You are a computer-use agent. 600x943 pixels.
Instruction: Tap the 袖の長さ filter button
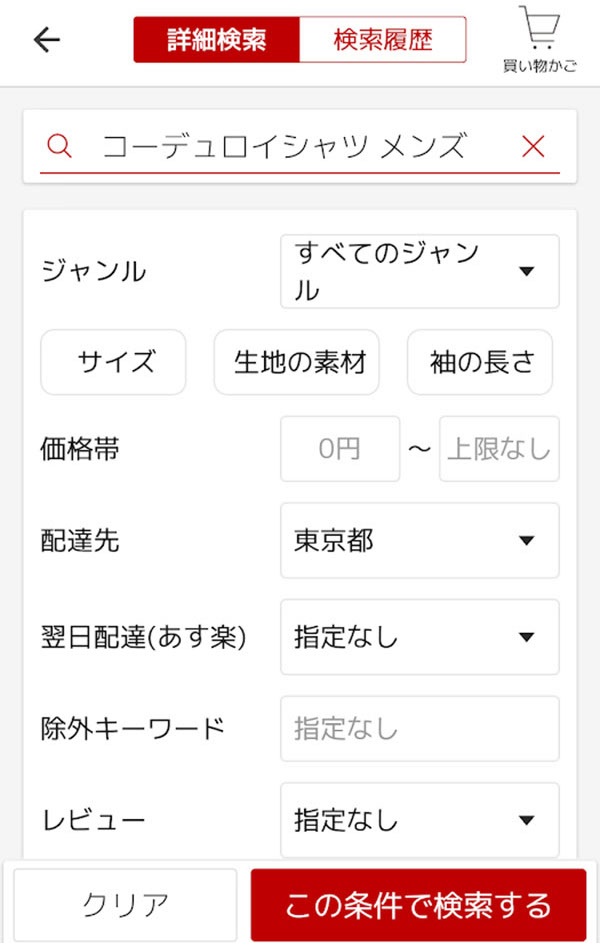point(480,362)
